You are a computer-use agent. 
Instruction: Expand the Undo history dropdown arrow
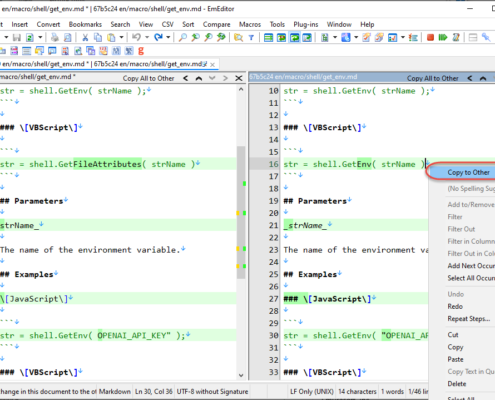146,37
